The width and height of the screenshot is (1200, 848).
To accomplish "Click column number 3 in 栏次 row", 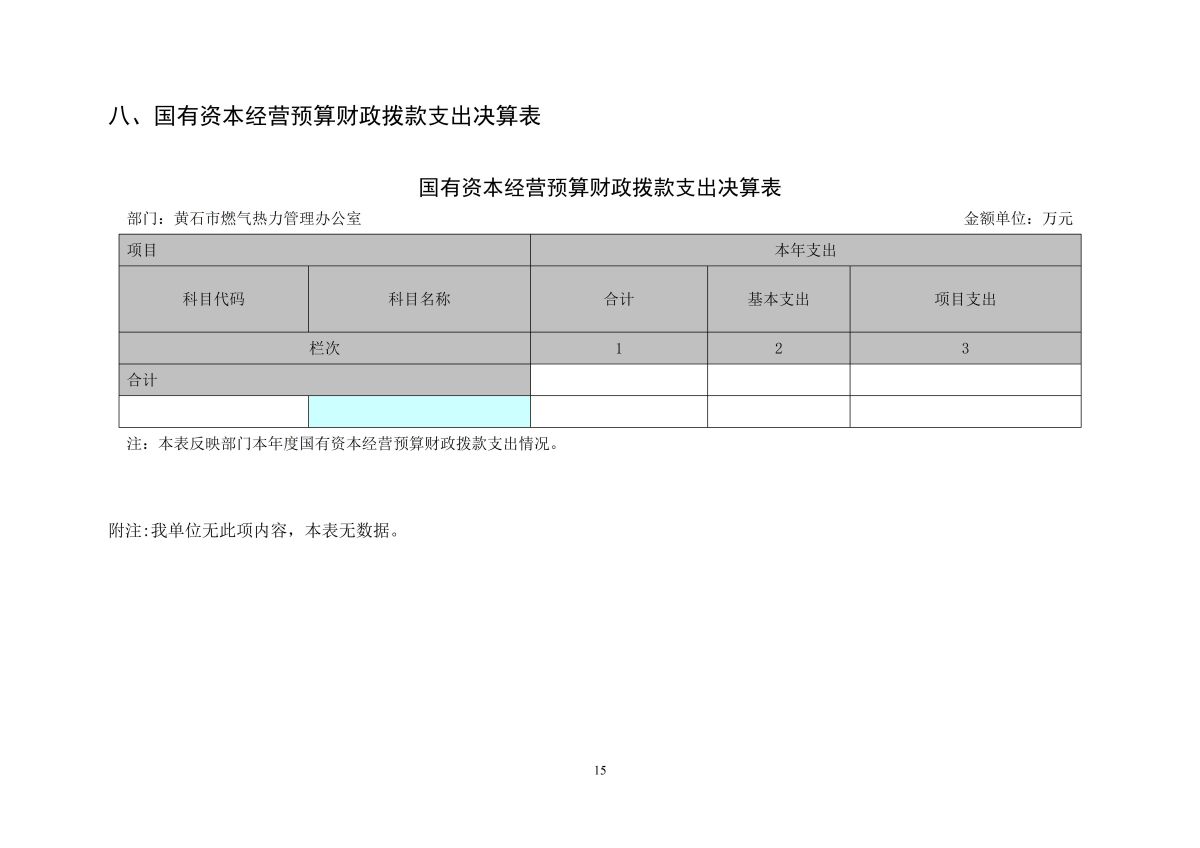I will 965,348.
